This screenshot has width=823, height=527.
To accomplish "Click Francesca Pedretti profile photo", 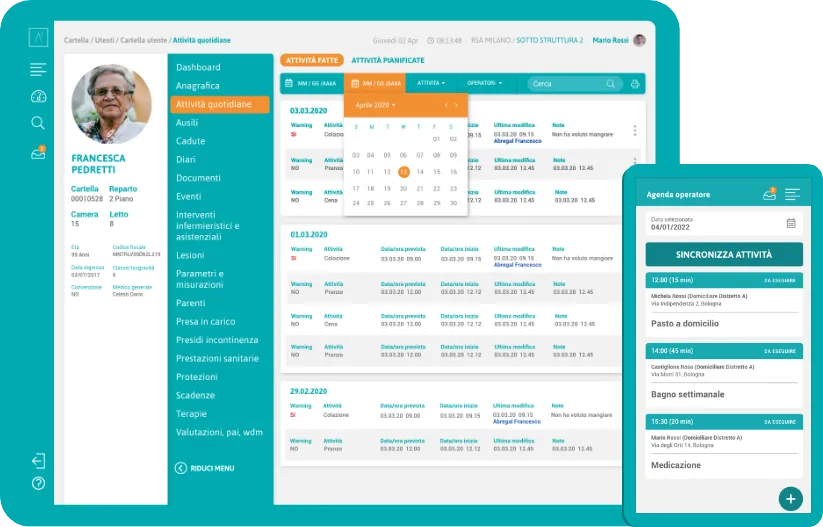I will pos(111,104).
